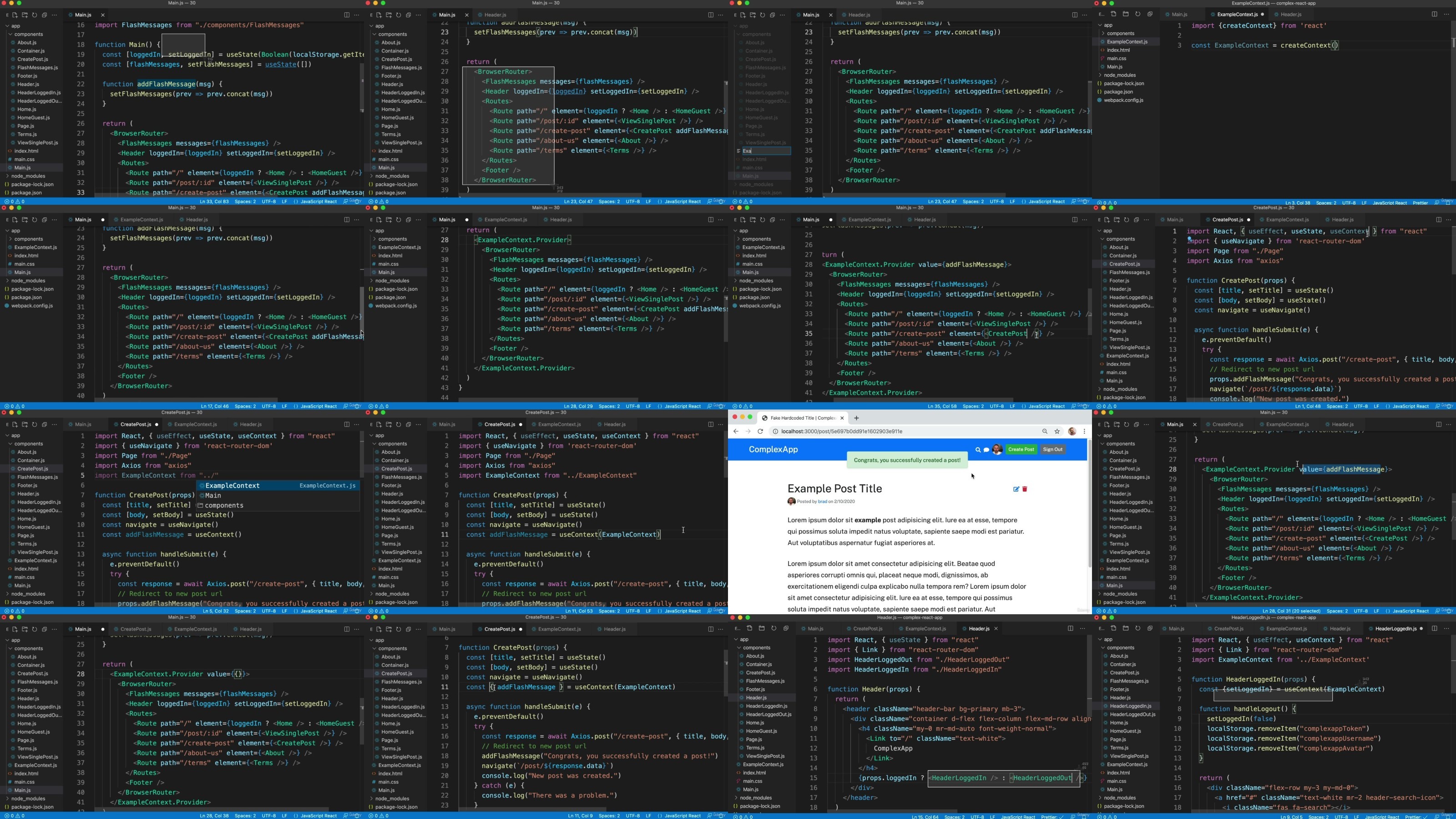Expand node_modules in HeaderLoggedIn.js titled window
Viewport: 1456px width, 819px height.
pyautogui.click(x=1117, y=798)
